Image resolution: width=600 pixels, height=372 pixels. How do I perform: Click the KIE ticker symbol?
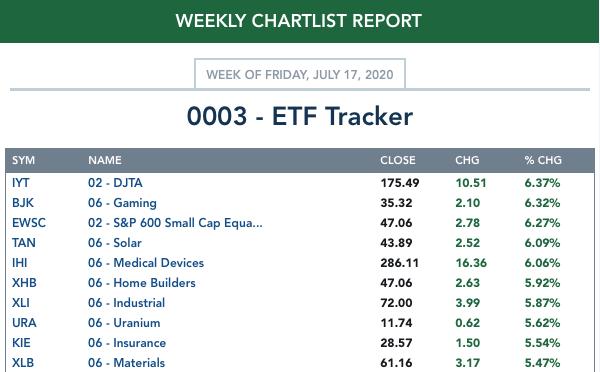pos(21,343)
